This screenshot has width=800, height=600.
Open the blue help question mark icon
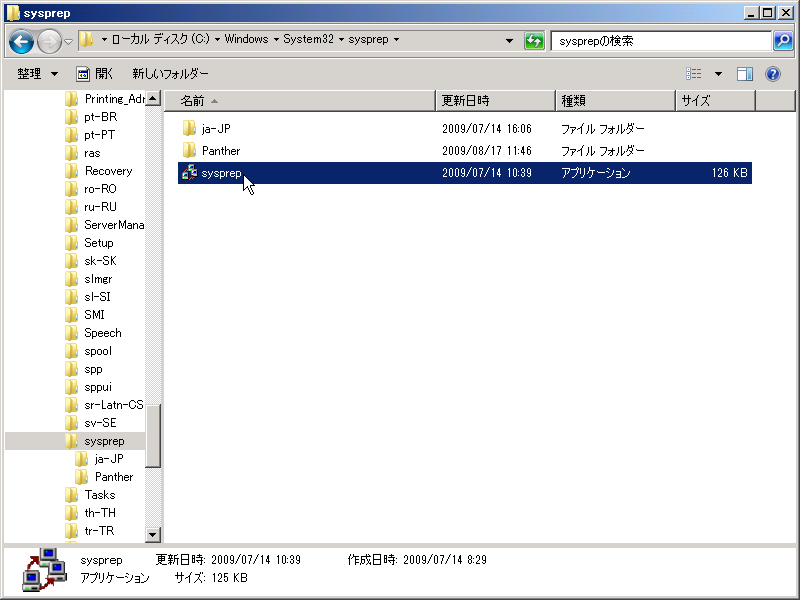[773, 74]
